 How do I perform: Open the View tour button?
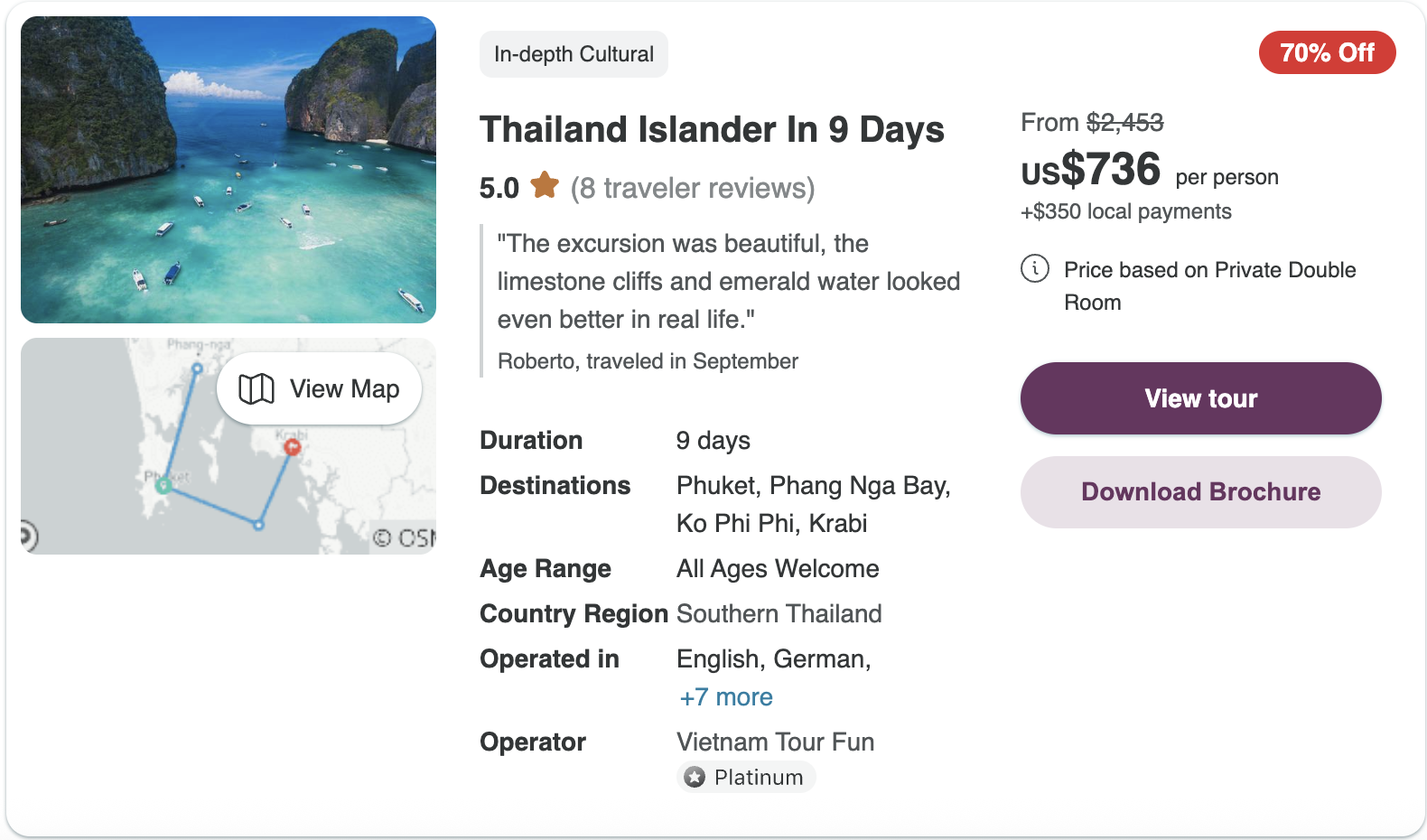click(1200, 398)
